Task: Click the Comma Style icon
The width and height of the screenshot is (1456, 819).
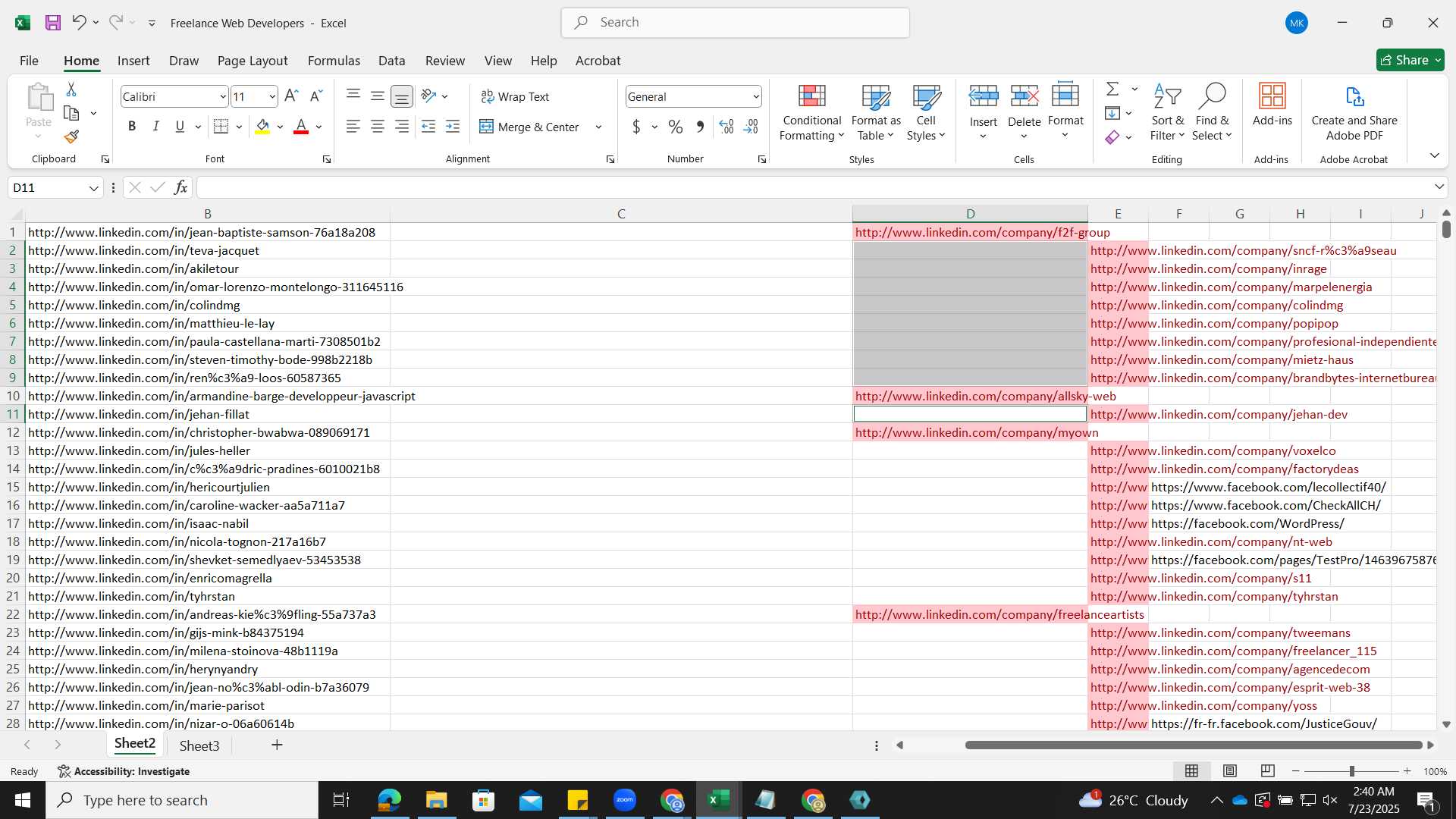Action: pos(700,127)
